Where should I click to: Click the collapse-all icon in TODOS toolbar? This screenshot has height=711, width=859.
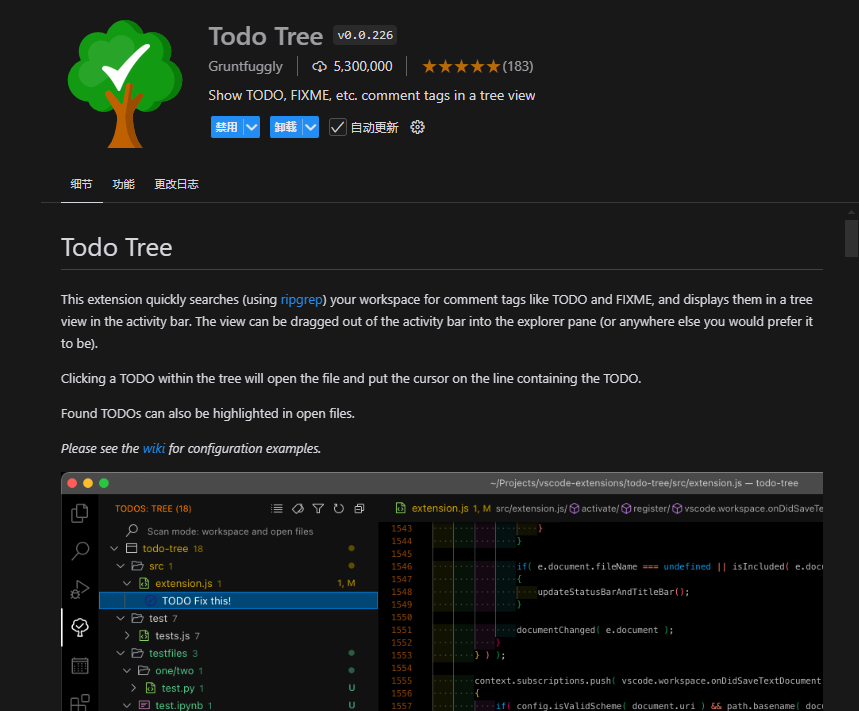click(x=359, y=508)
